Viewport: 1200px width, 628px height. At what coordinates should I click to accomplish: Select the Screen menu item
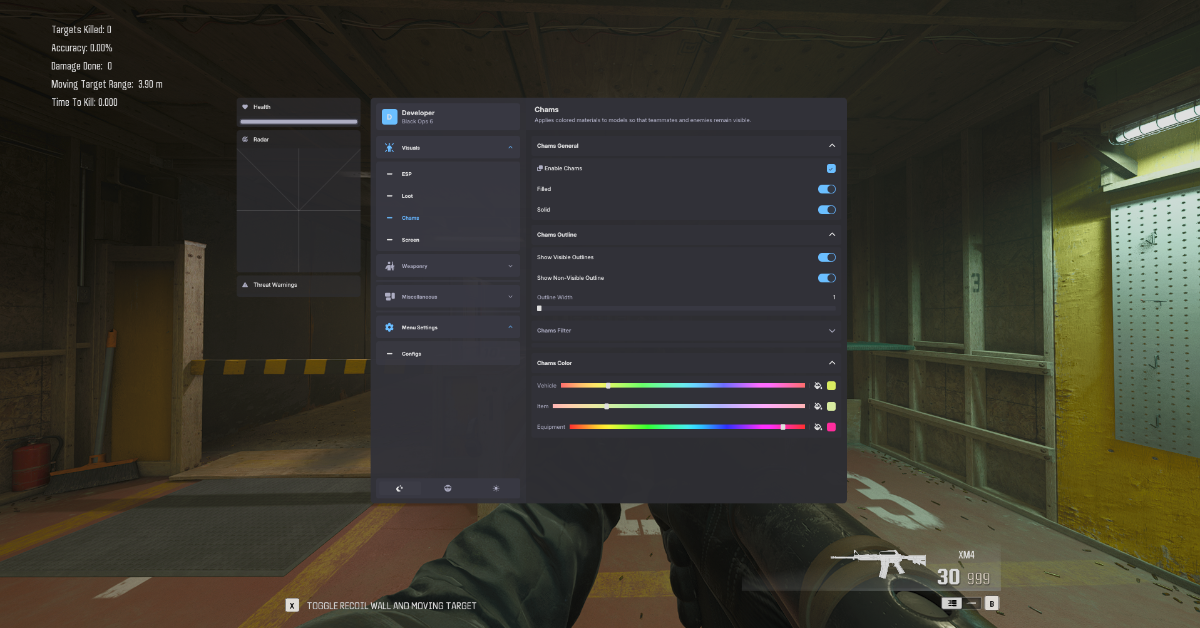(x=410, y=240)
